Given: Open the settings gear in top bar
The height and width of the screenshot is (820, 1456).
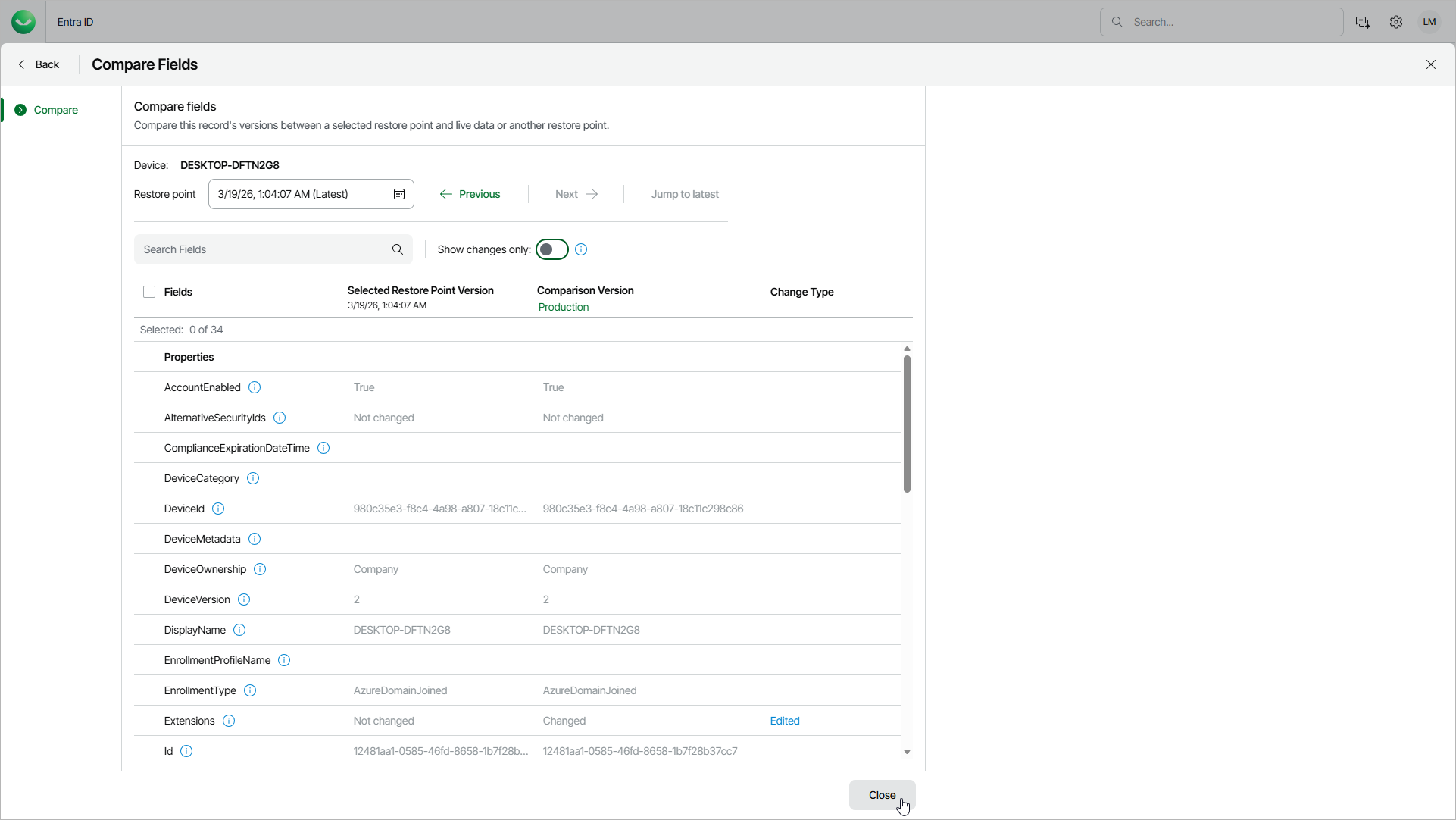Looking at the screenshot, I should tap(1396, 22).
